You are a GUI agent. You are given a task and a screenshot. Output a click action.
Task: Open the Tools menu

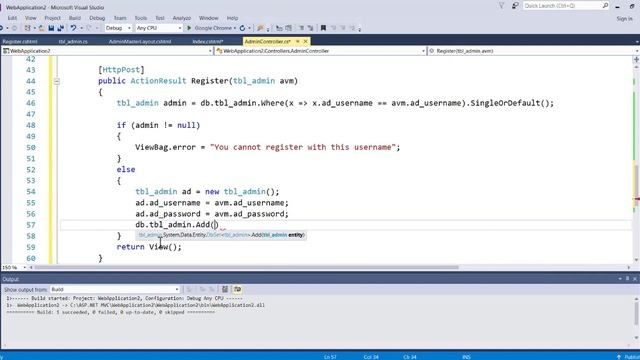(141, 18)
